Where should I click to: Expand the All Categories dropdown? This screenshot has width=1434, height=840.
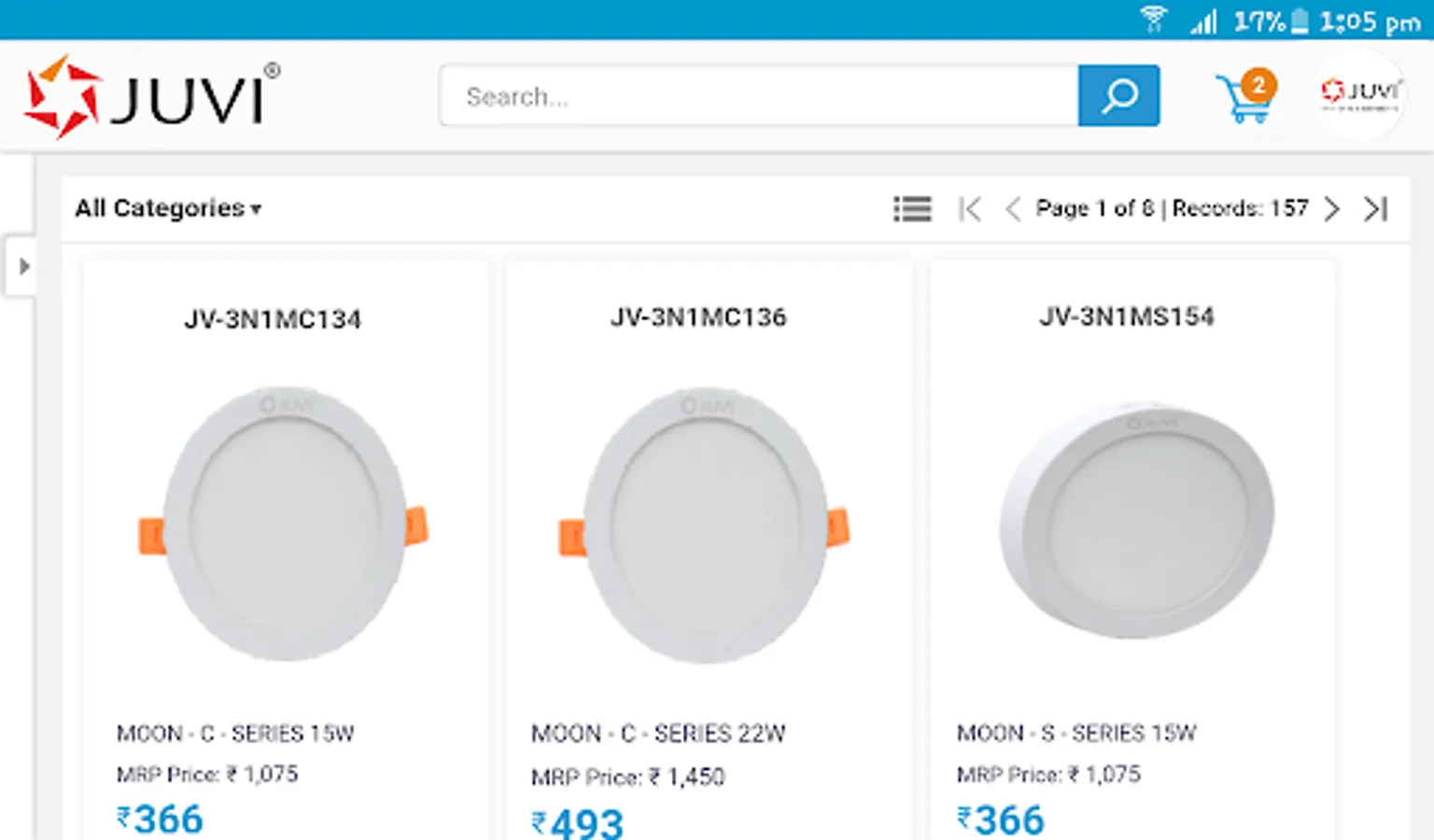[x=168, y=208]
